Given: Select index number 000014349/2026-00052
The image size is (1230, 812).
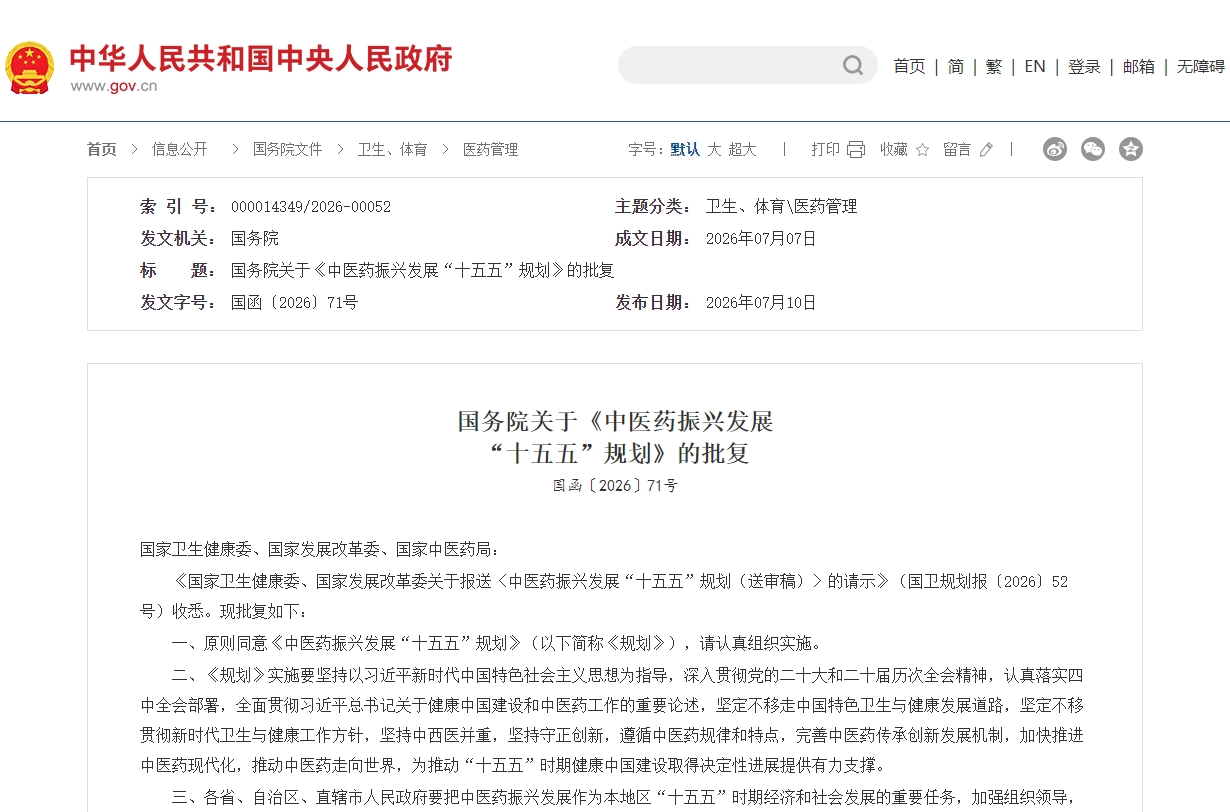Looking at the screenshot, I should (311, 207).
